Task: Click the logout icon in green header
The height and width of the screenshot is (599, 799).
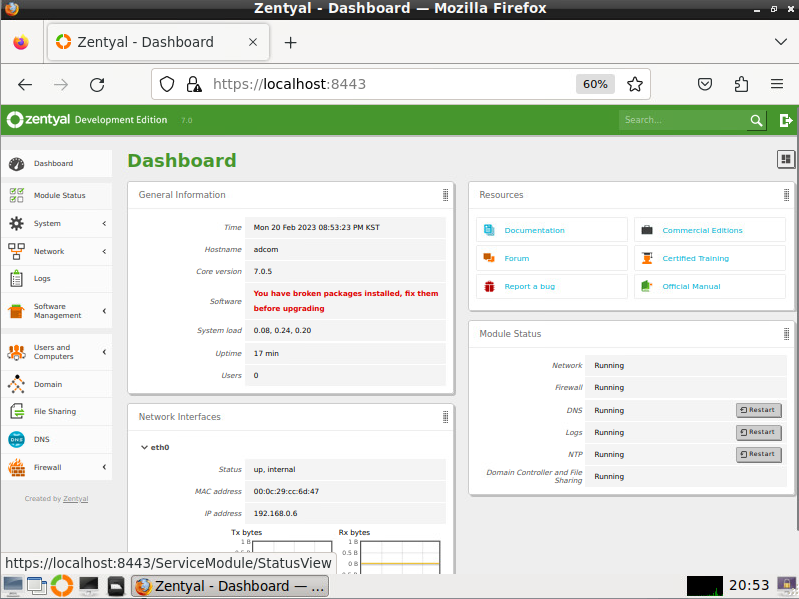Action: coord(786,120)
